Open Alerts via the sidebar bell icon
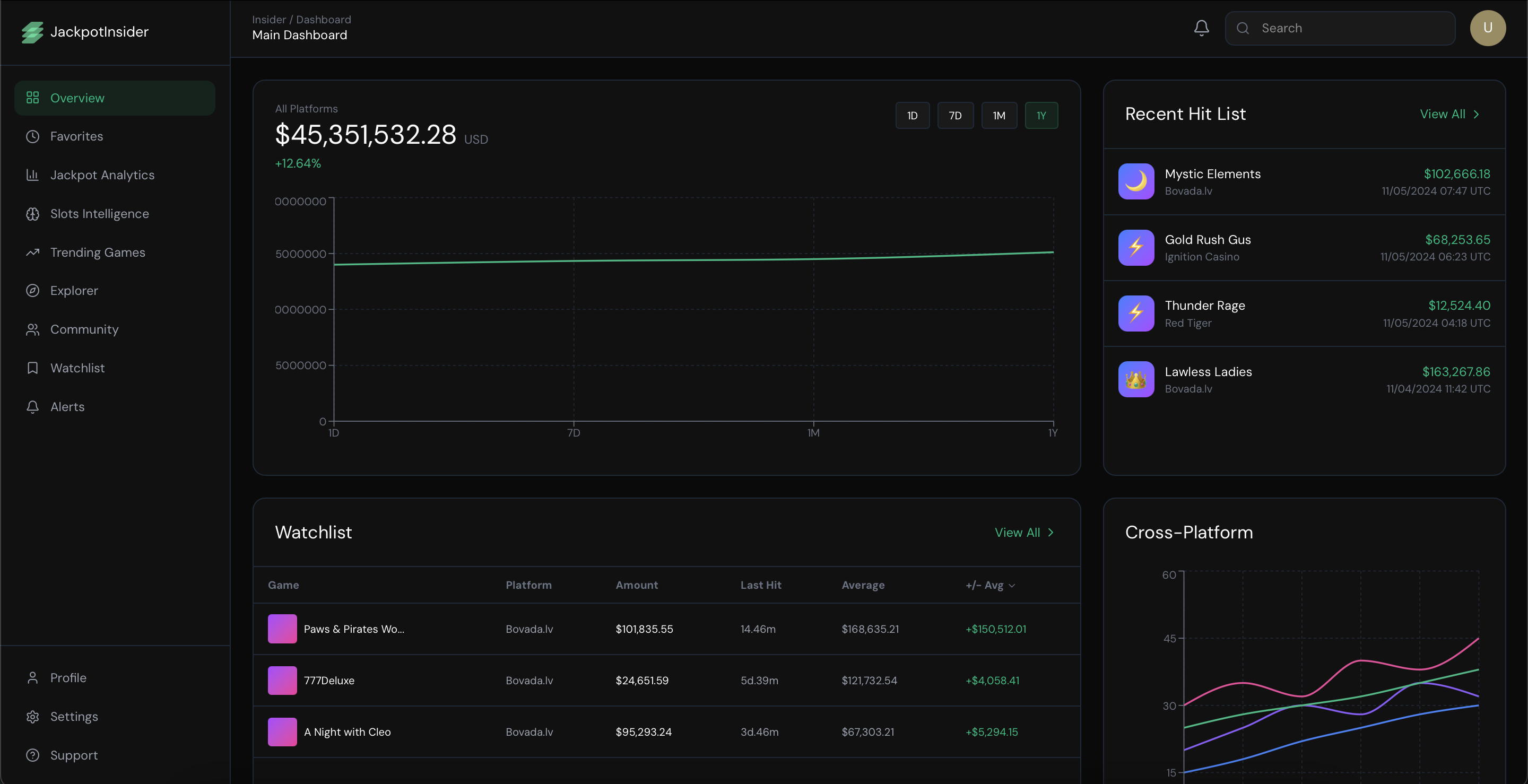The height and width of the screenshot is (784, 1528). click(33, 407)
